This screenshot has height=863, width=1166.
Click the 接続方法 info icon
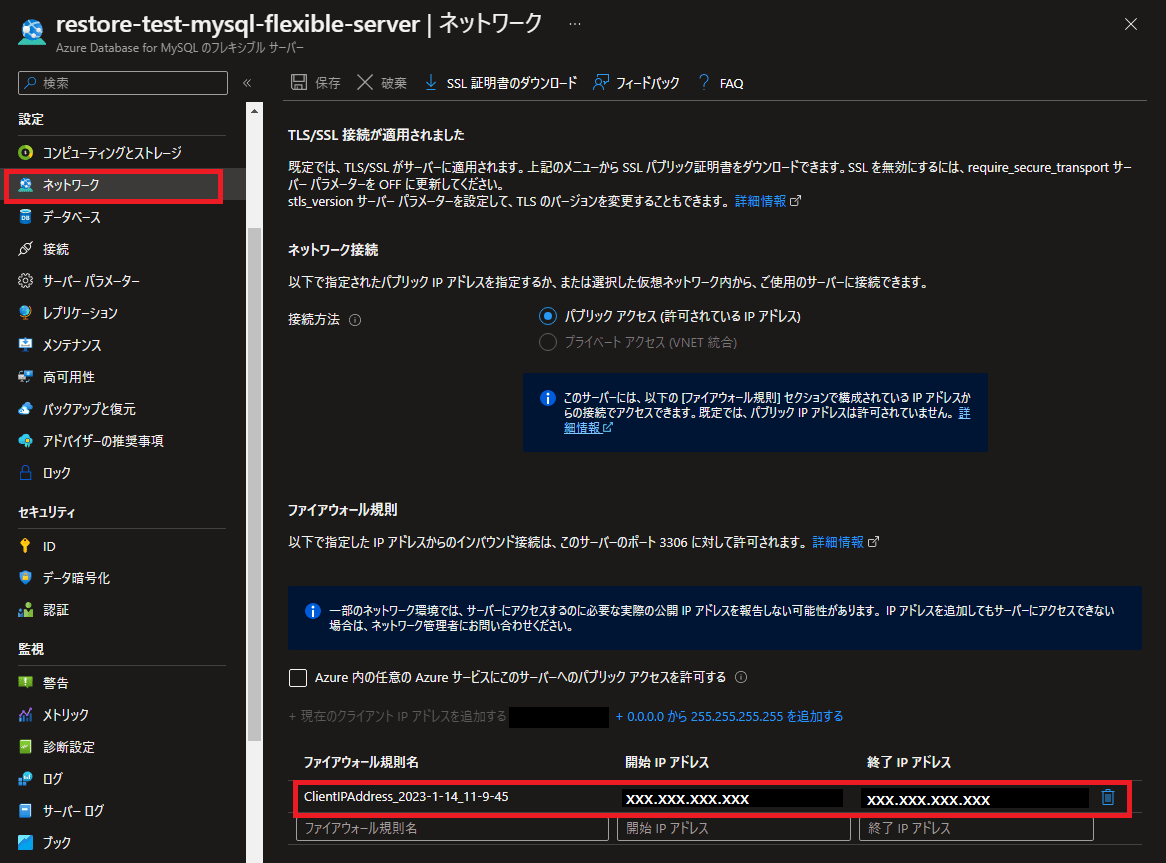[355, 320]
